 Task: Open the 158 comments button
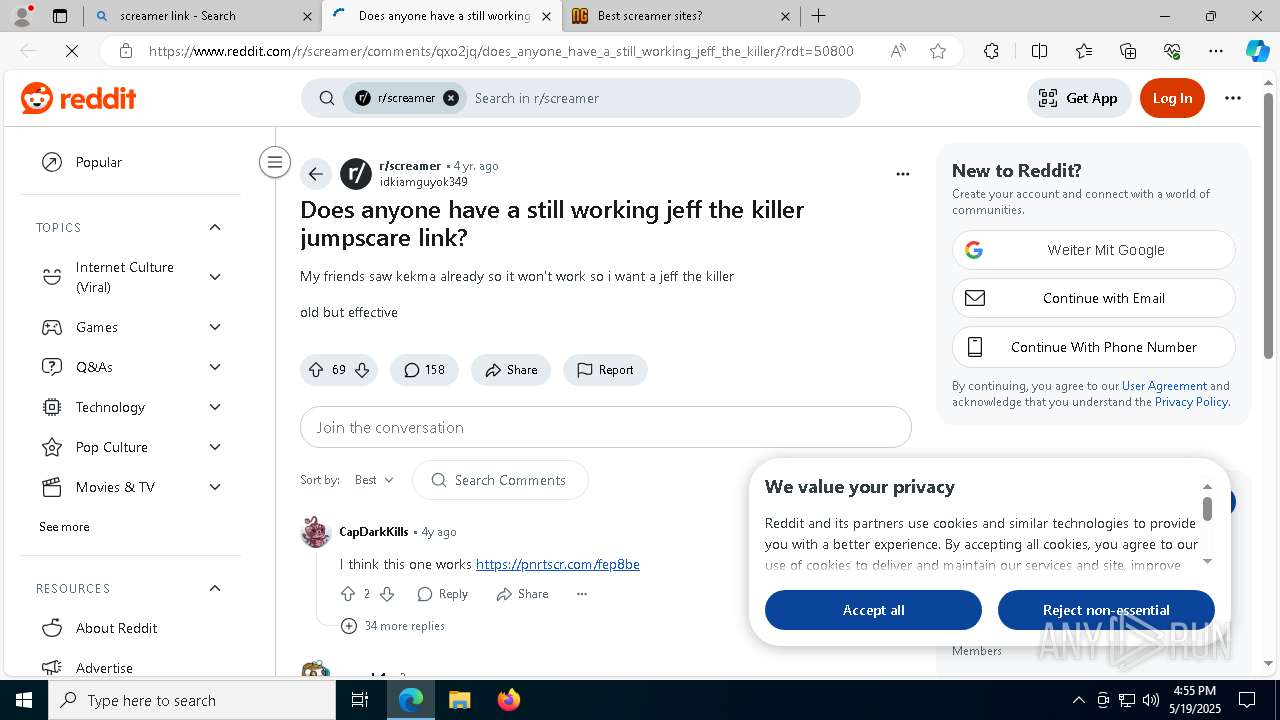[x=424, y=370]
